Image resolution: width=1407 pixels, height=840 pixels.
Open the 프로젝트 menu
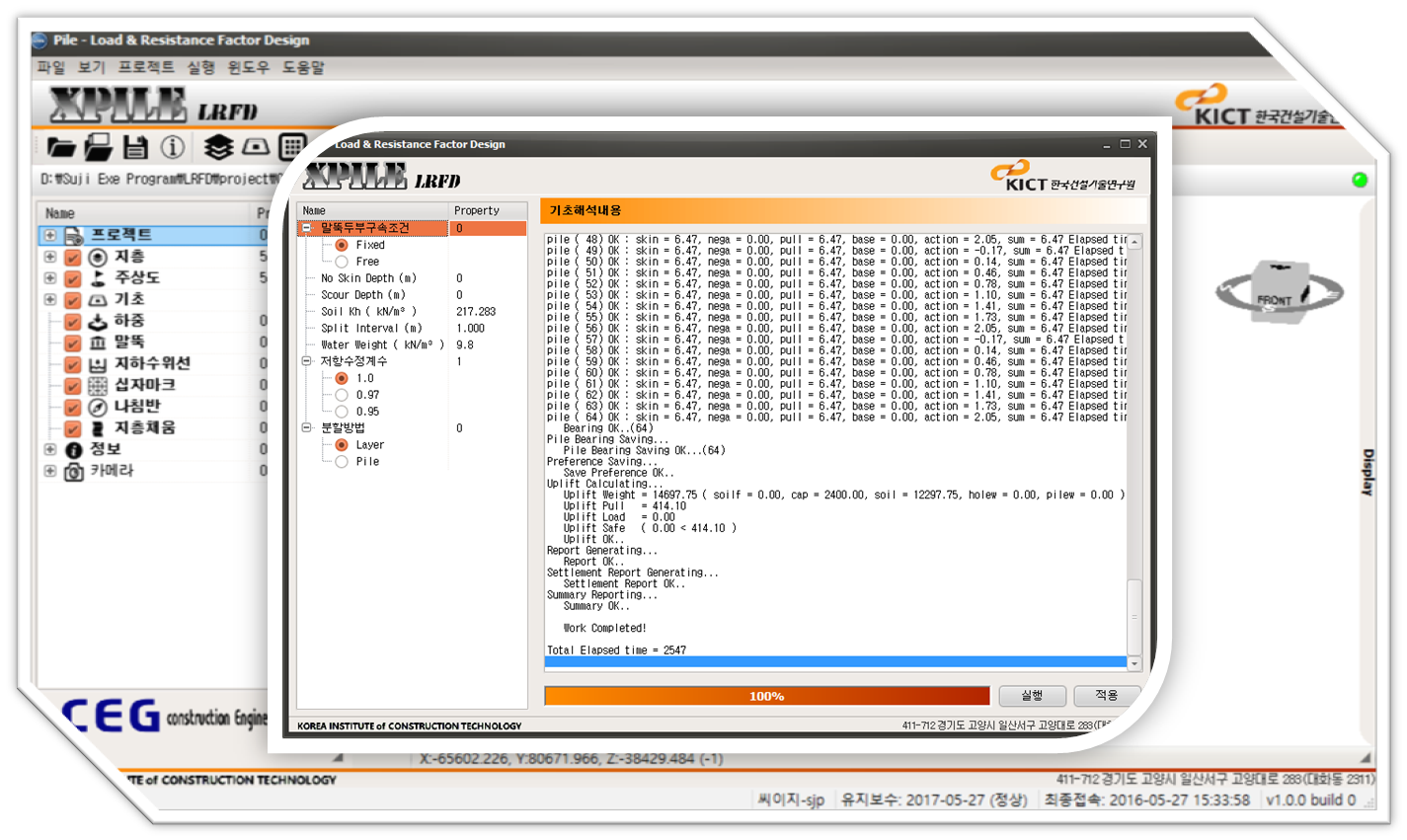tap(146, 68)
